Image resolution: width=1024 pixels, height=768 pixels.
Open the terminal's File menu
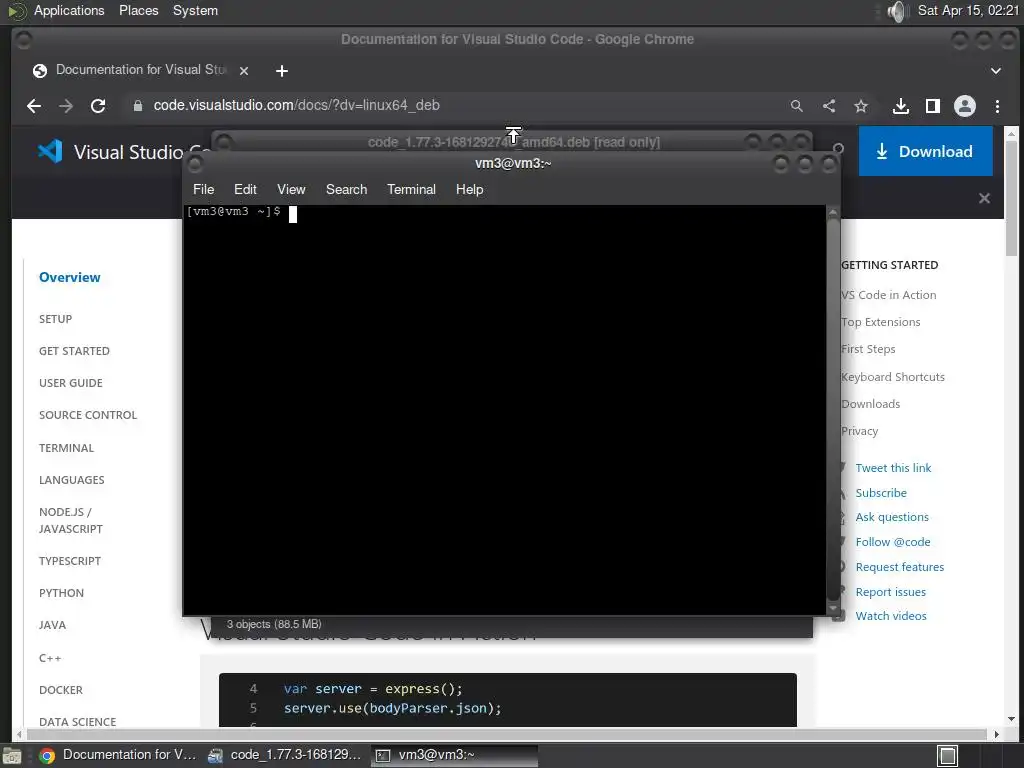pyautogui.click(x=203, y=189)
